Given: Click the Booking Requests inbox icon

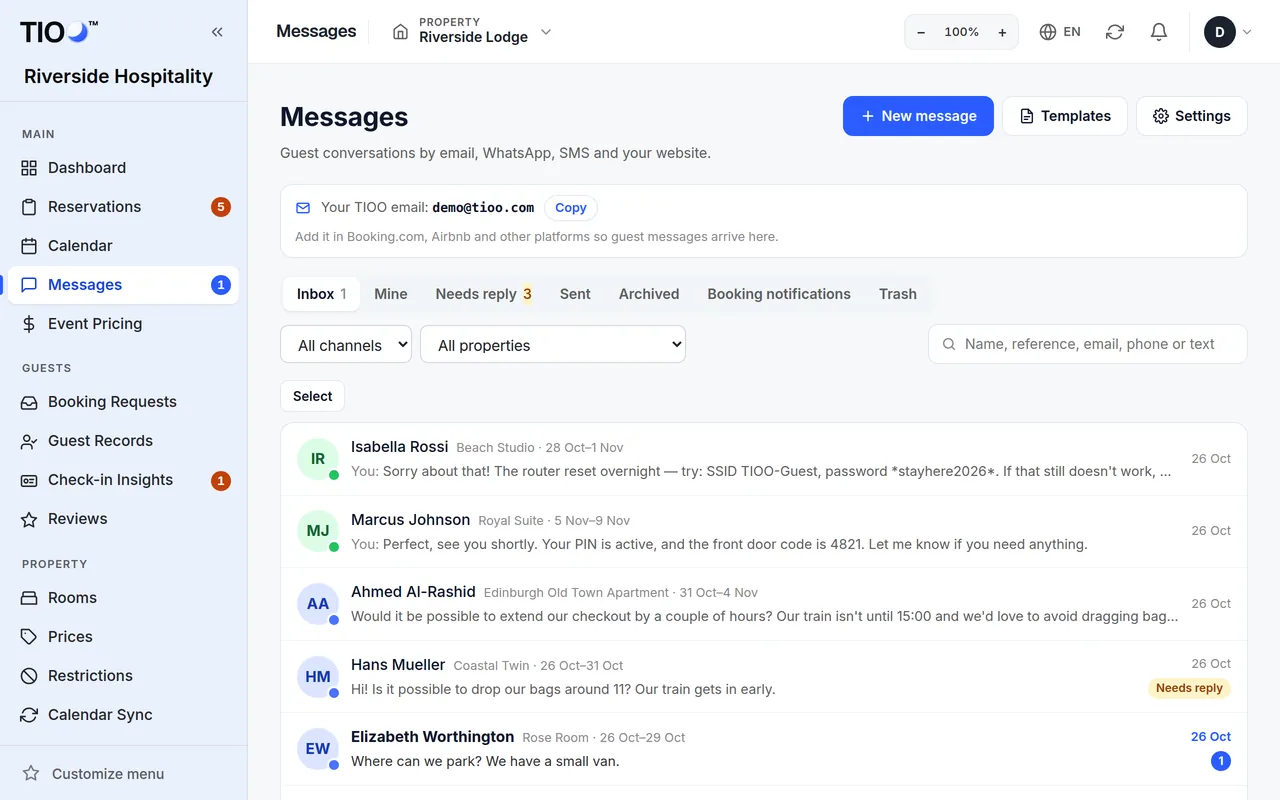Looking at the screenshot, I should click(x=29, y=402).
